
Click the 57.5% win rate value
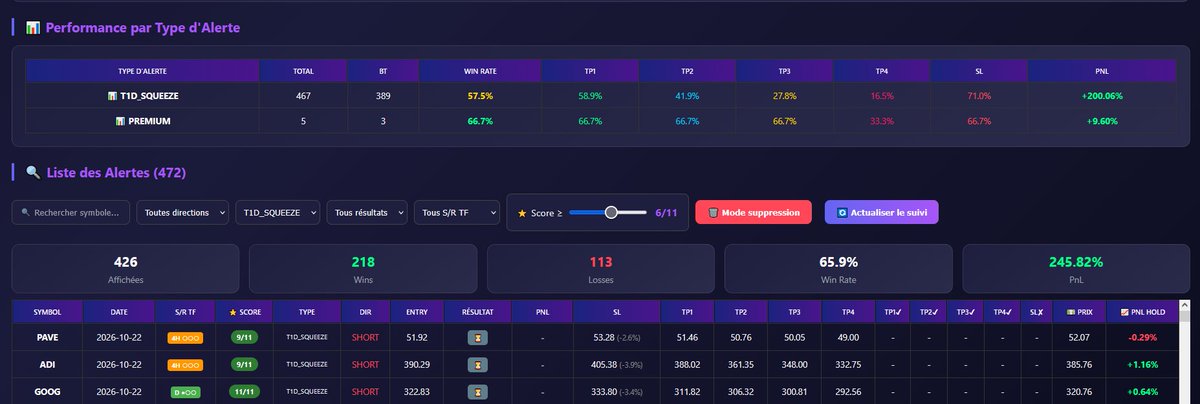(480, 96)
